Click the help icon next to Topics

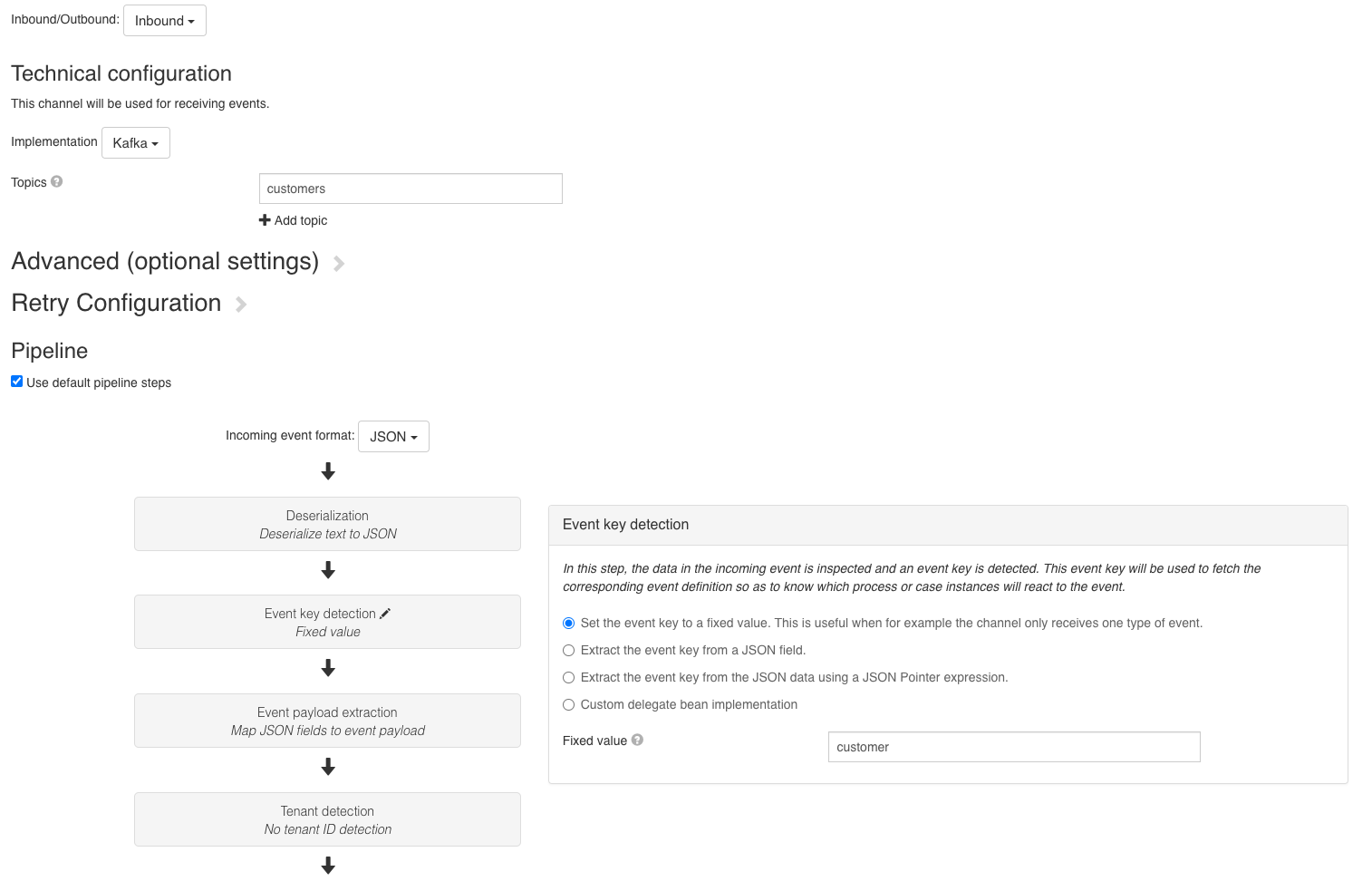point(57,181)
